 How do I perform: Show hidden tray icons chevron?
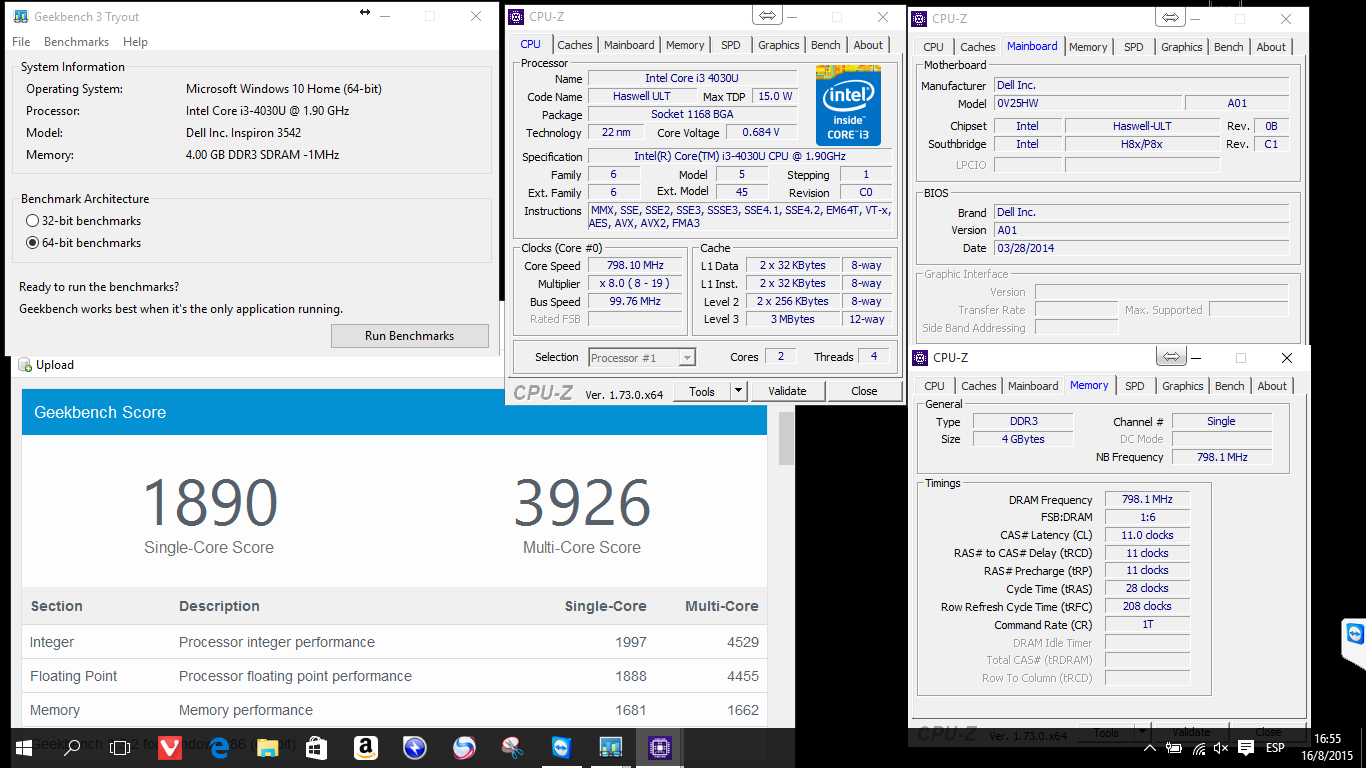coord(1149,748)
